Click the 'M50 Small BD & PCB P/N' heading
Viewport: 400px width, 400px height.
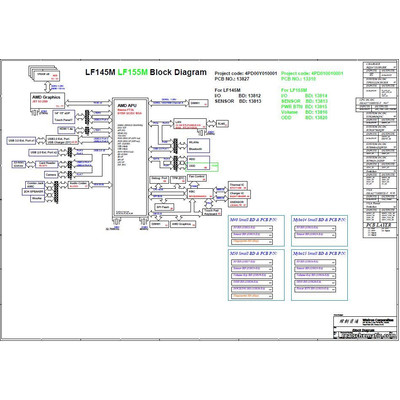pos(254,254)
